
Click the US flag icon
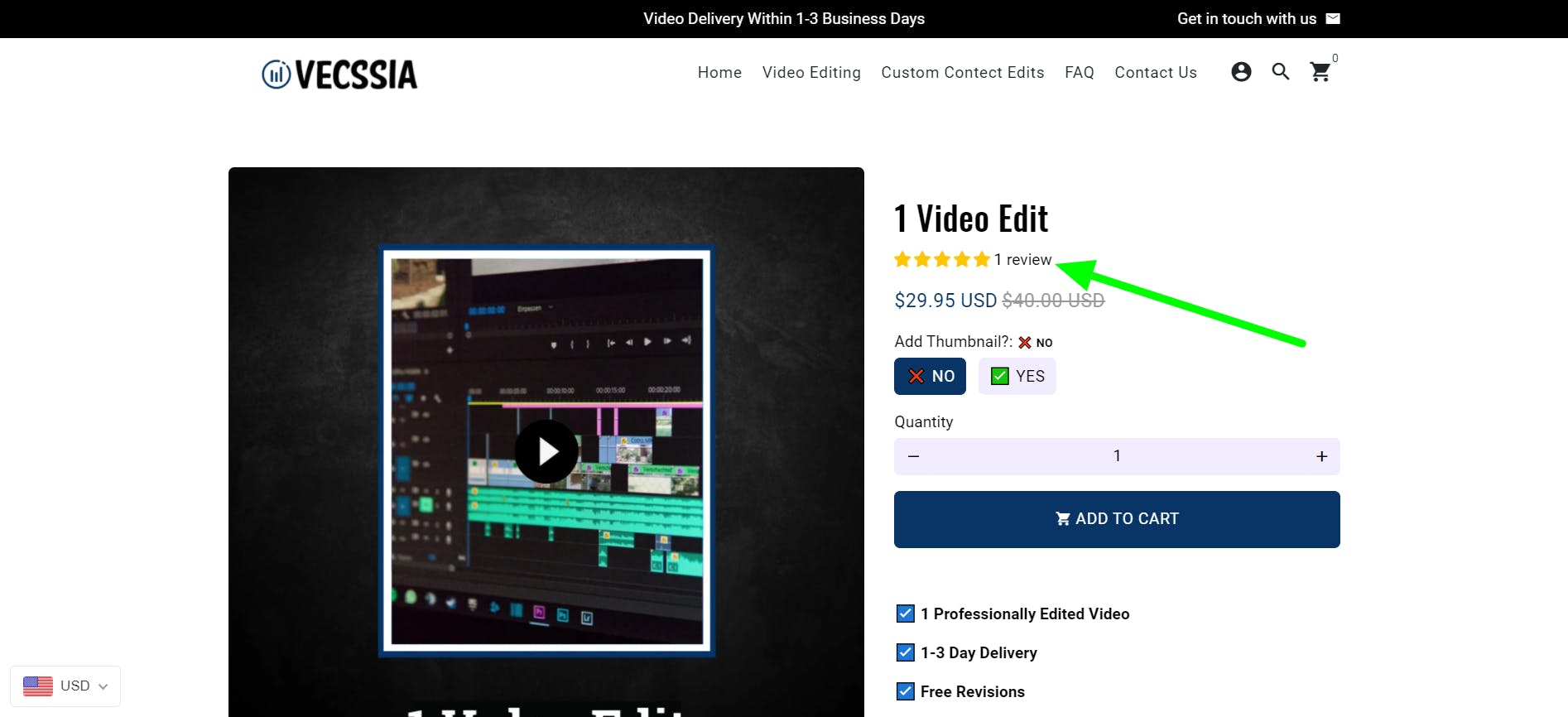click(x=38, y=686)
